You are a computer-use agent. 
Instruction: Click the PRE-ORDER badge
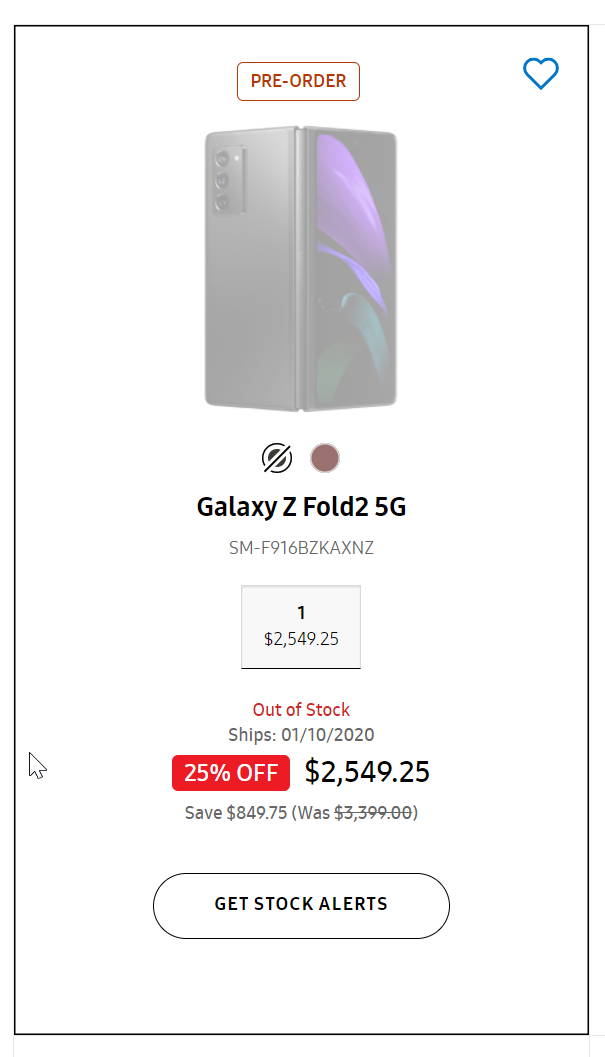click(298, 82)
